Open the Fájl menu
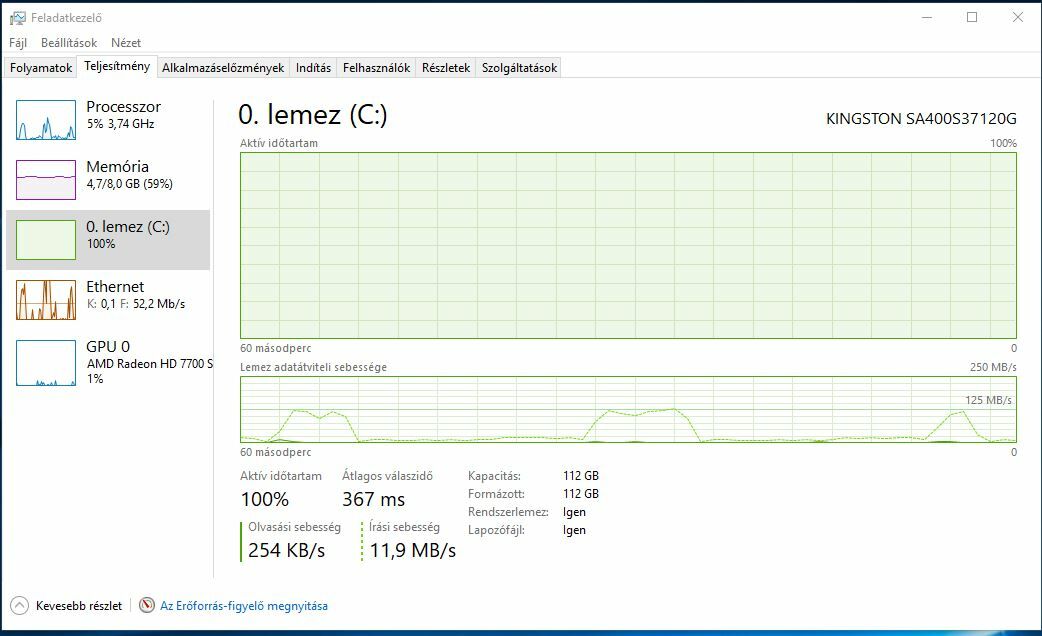1042x636 pixels. point(18,43)
